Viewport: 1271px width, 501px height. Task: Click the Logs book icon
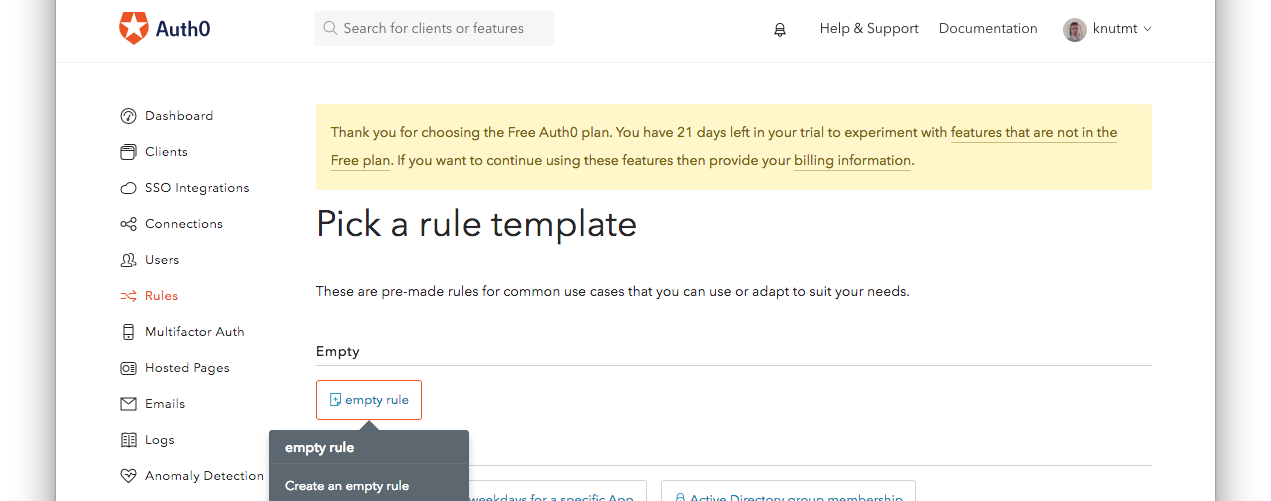point(128,440)
